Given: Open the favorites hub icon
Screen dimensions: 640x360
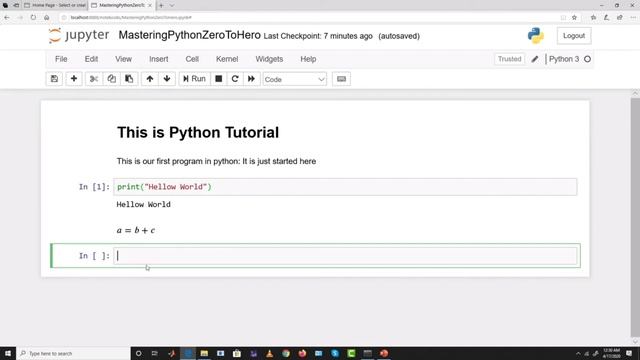Looking at the screenshot, I should tap(593, 18).
